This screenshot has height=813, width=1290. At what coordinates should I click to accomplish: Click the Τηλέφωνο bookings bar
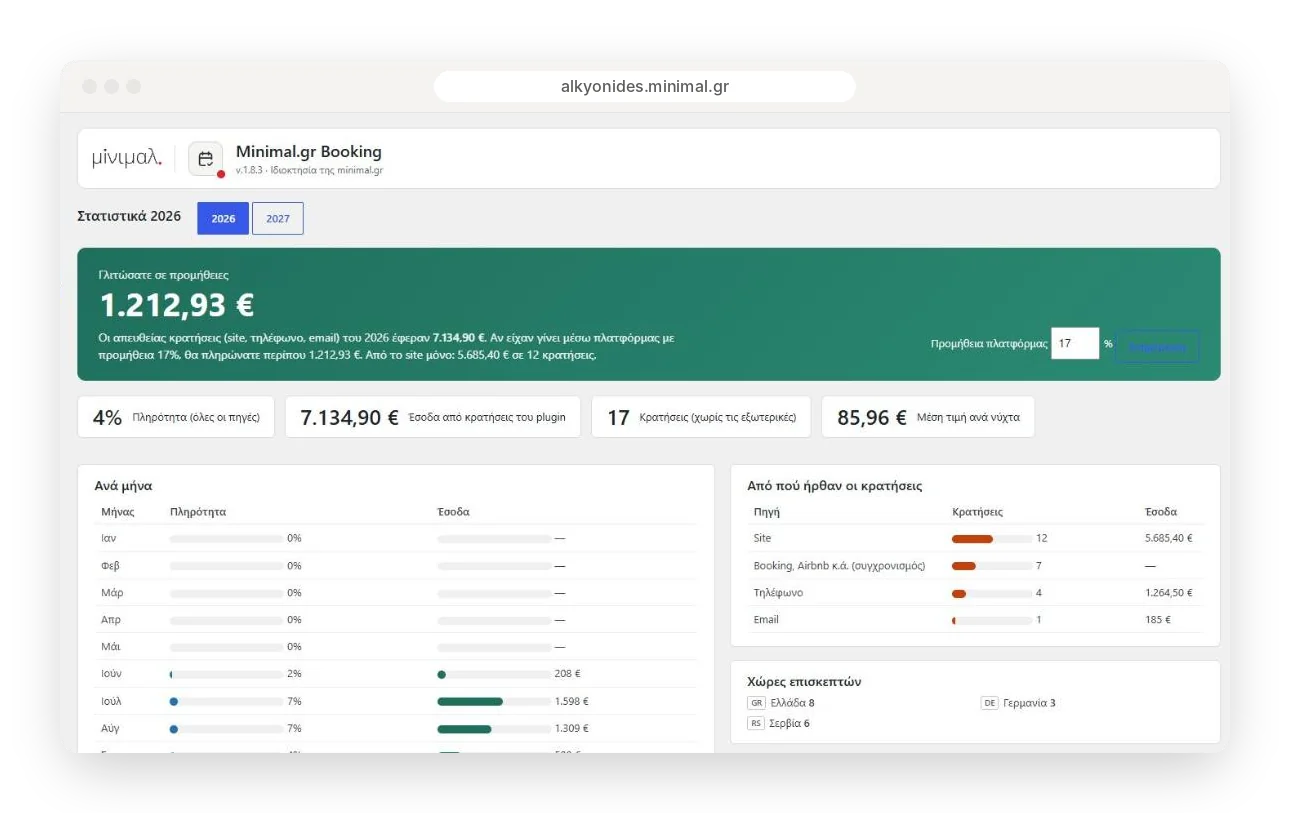point(992,593)
